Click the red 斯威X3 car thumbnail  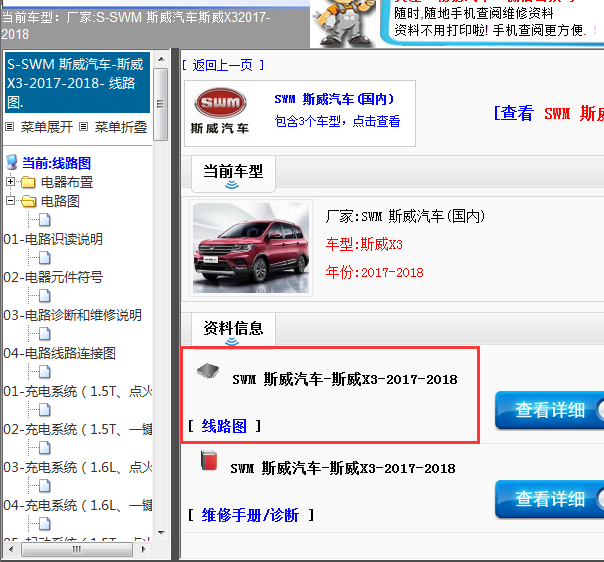(251, 248)
